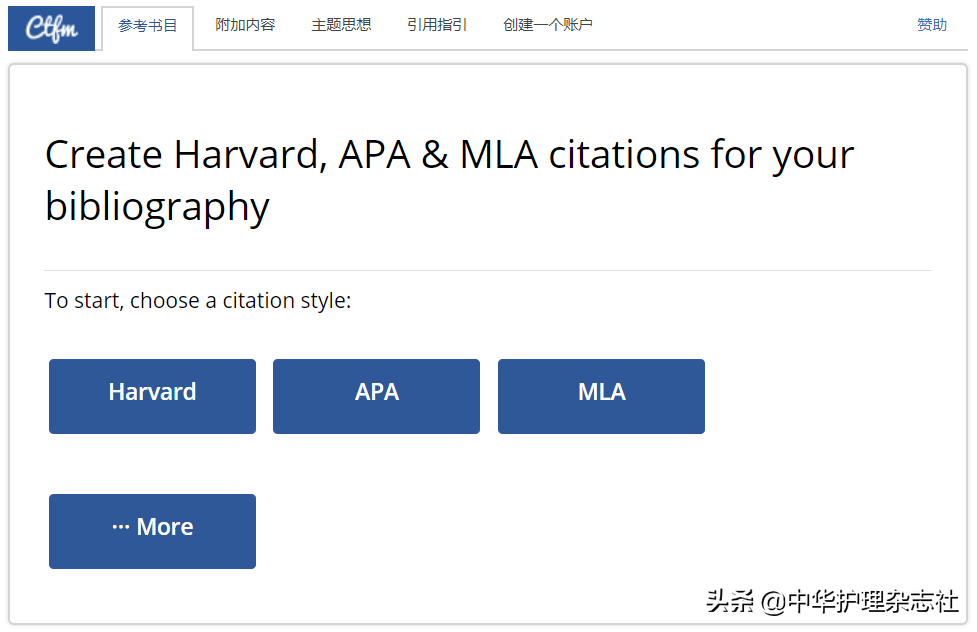Choose the APA citation style button

(376, 396)
